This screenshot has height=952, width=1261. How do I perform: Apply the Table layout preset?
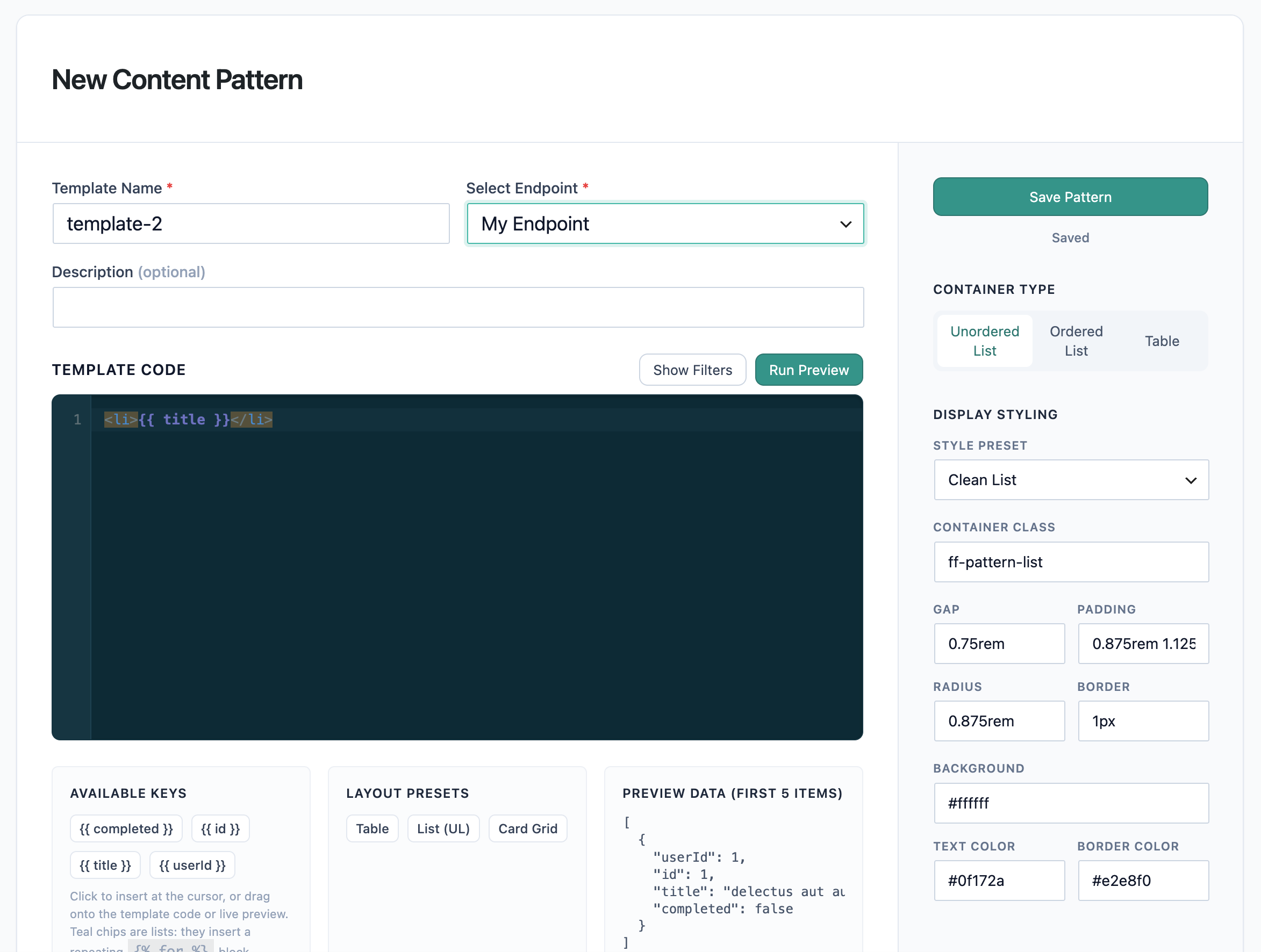[371, 828]
